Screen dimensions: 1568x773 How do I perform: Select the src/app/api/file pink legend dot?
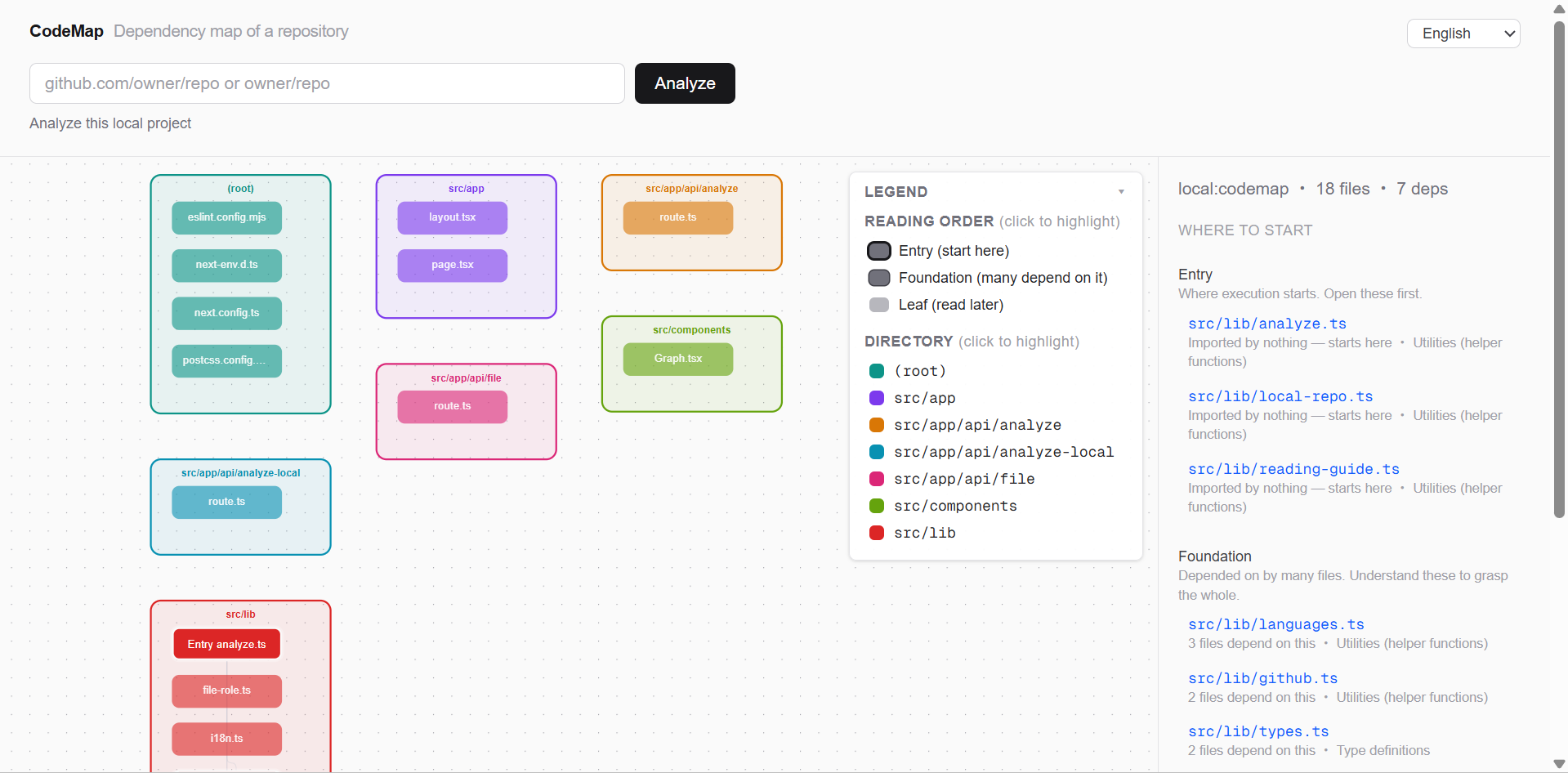point(877,479)
